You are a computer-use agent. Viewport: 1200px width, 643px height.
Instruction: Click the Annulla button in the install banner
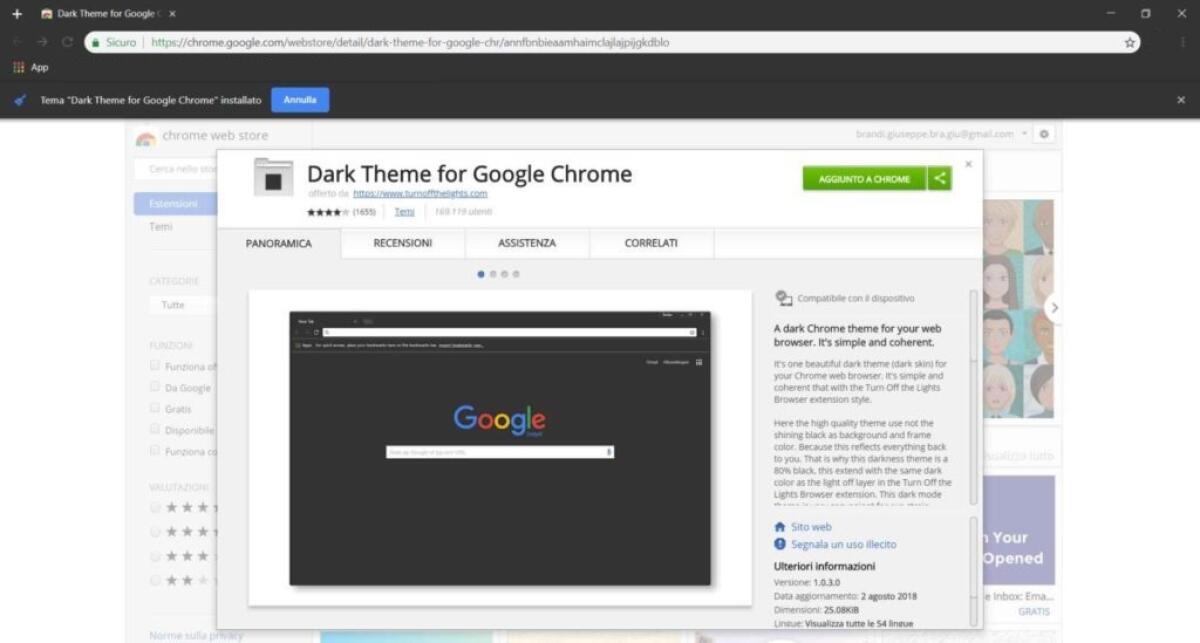click(299, 100)
